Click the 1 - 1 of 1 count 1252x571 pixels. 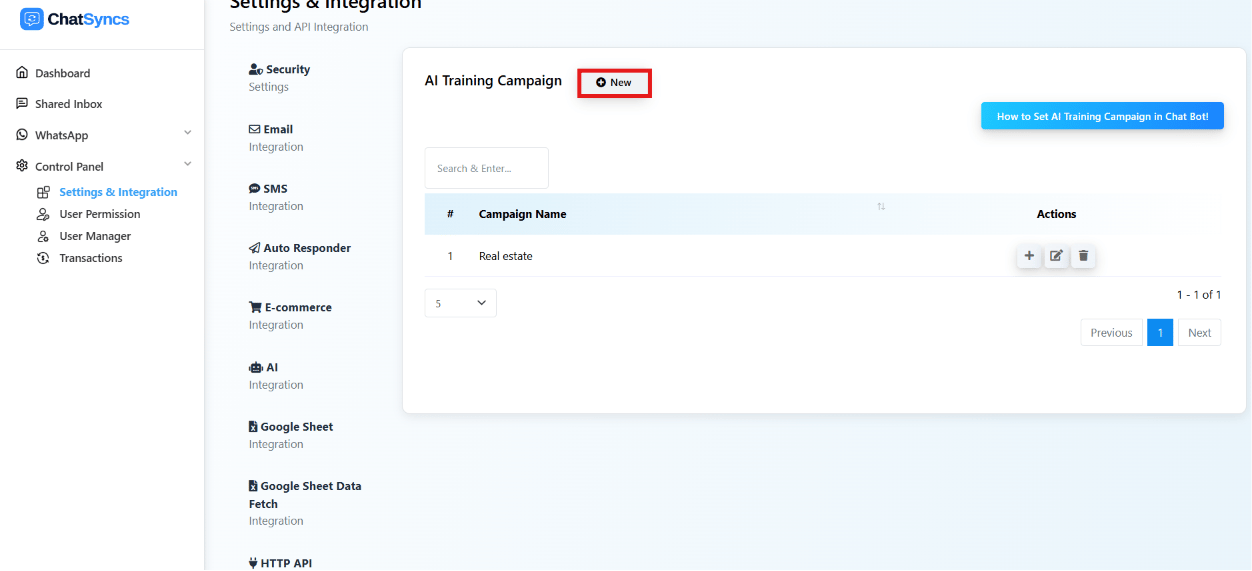1199,295
